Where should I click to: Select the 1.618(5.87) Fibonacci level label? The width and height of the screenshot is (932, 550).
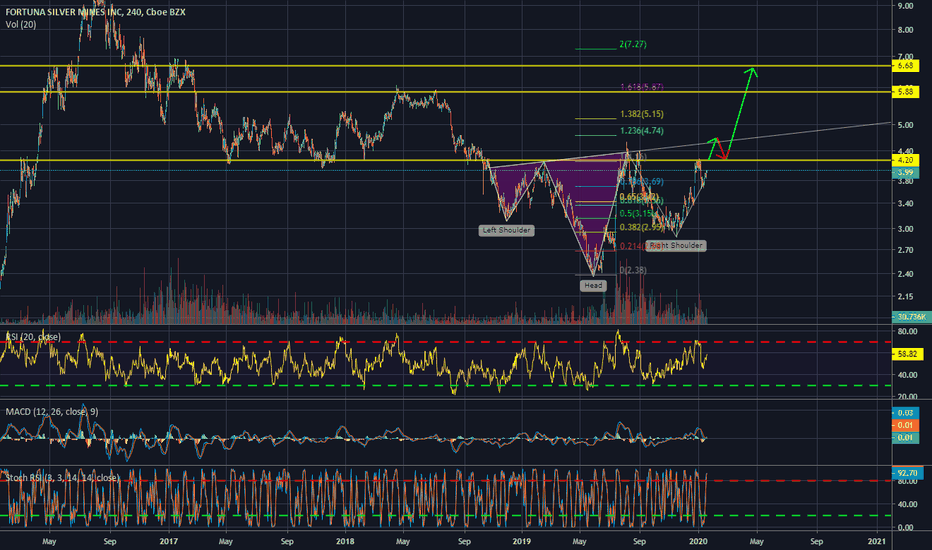[x=641, y=87]
